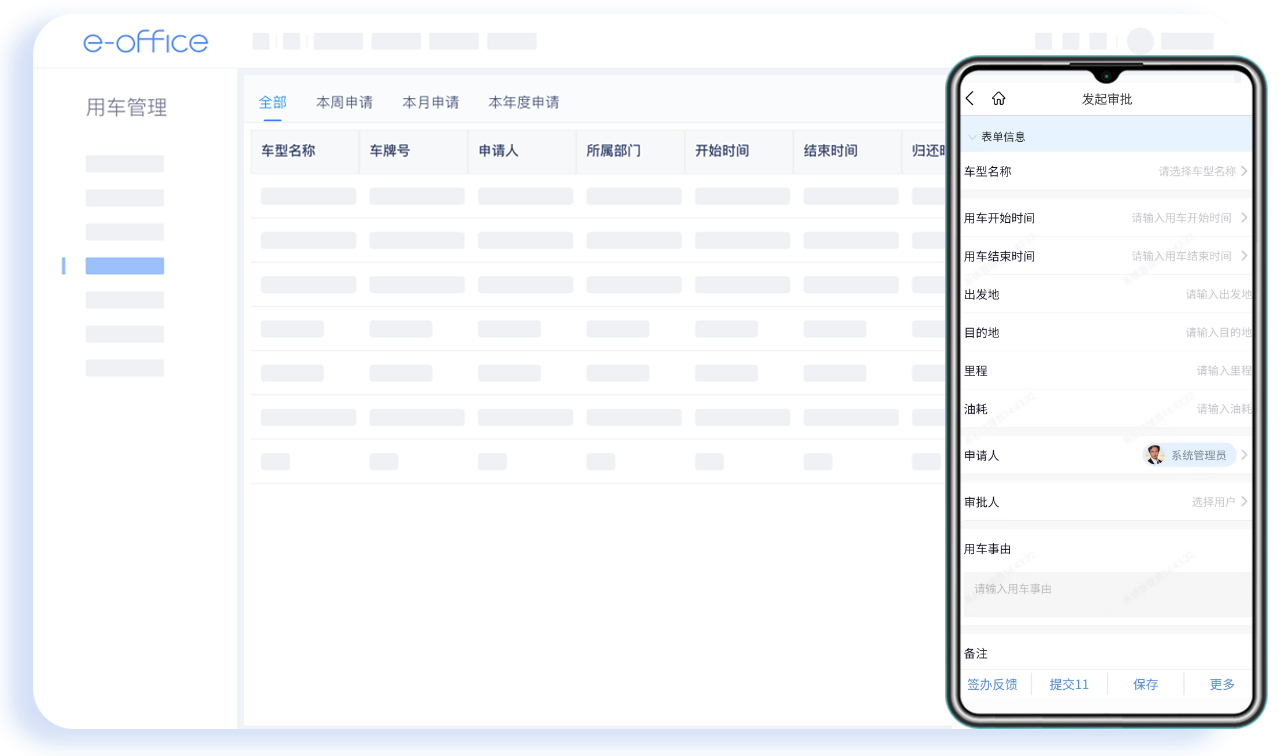This screenshot has height=756, width=1278.
Task: Click the e-office logo
Action: pos(146,42)
